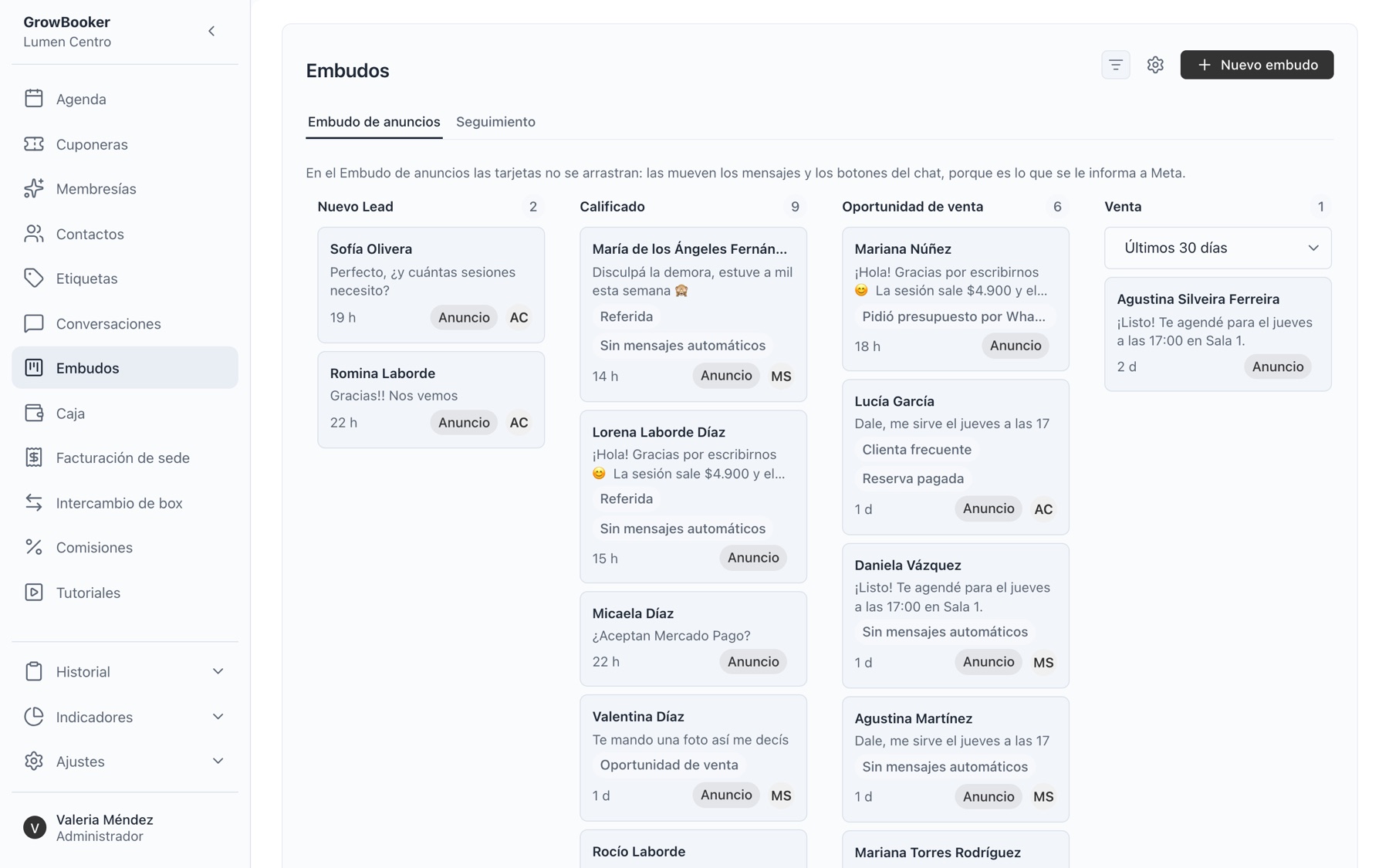The width and height of the screenshot is (1389, 868).
Task: Open Sofía Olivera lead card
Action: (431, 285)
